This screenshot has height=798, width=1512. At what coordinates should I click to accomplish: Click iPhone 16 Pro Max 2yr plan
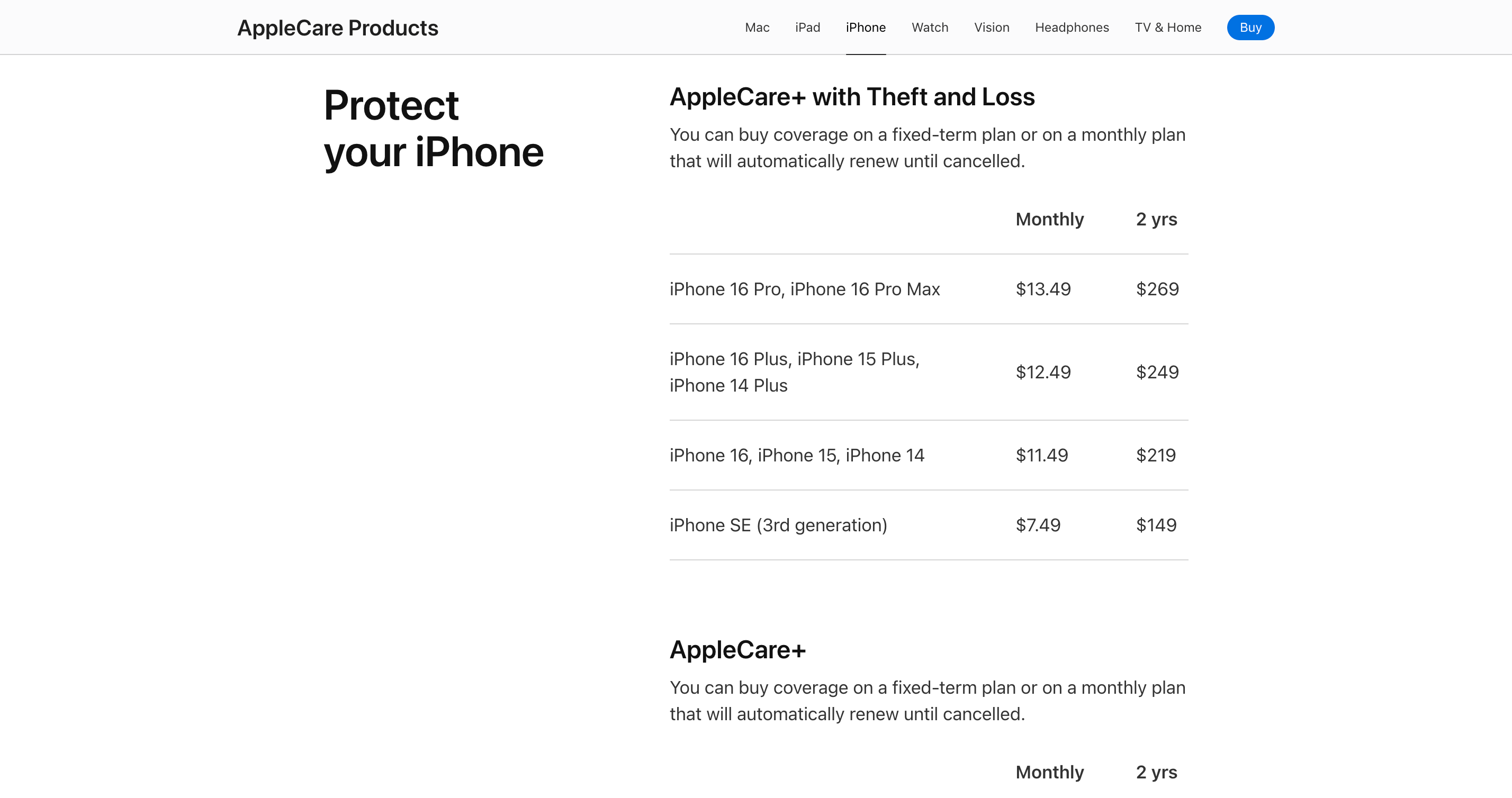coord(1156,288)
